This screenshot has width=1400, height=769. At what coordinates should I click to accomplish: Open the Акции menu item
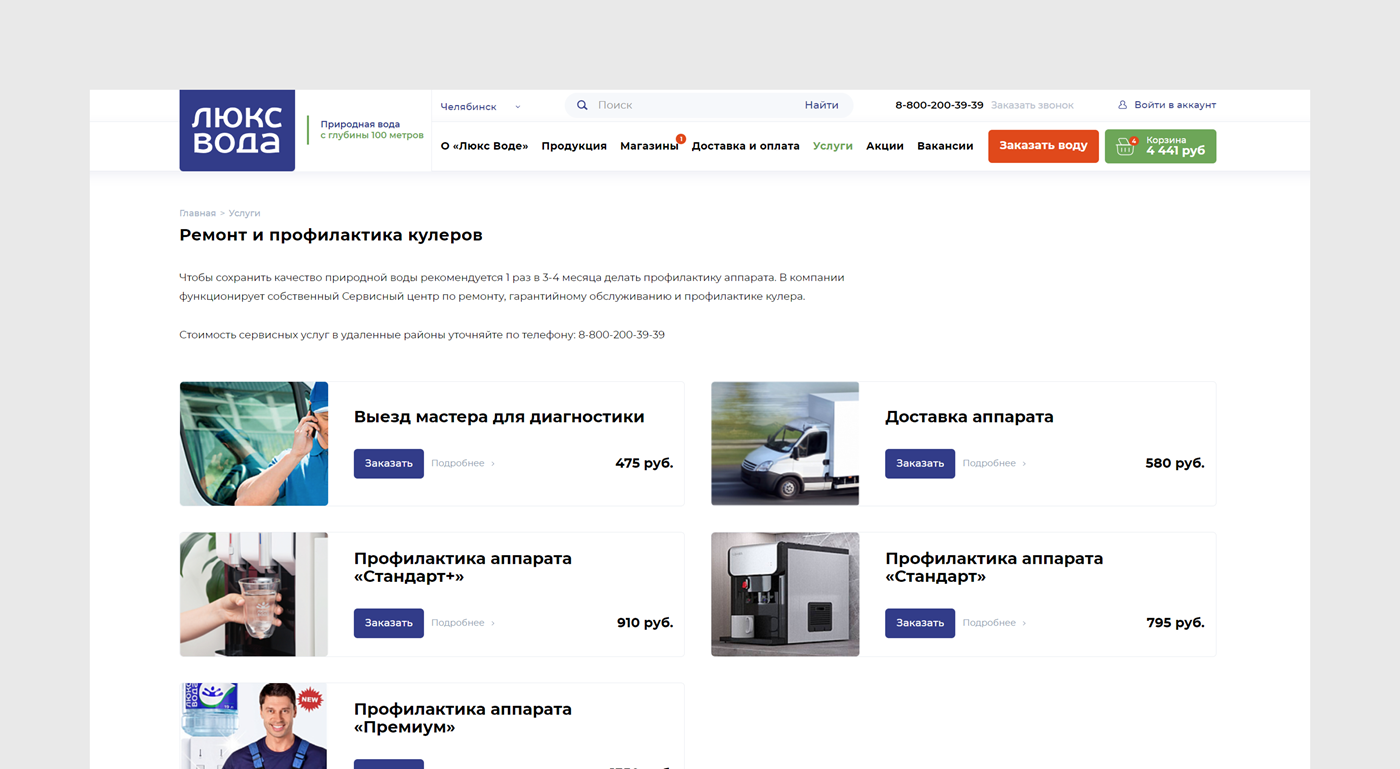tap(885, 146)
